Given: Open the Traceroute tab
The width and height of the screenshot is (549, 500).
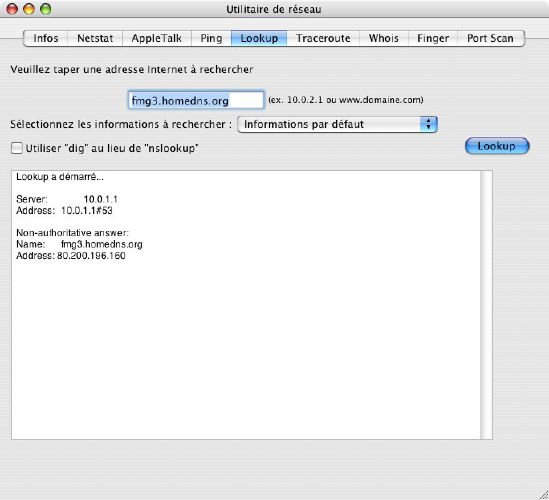Looking at the screenshot, I should pos(323,38).
